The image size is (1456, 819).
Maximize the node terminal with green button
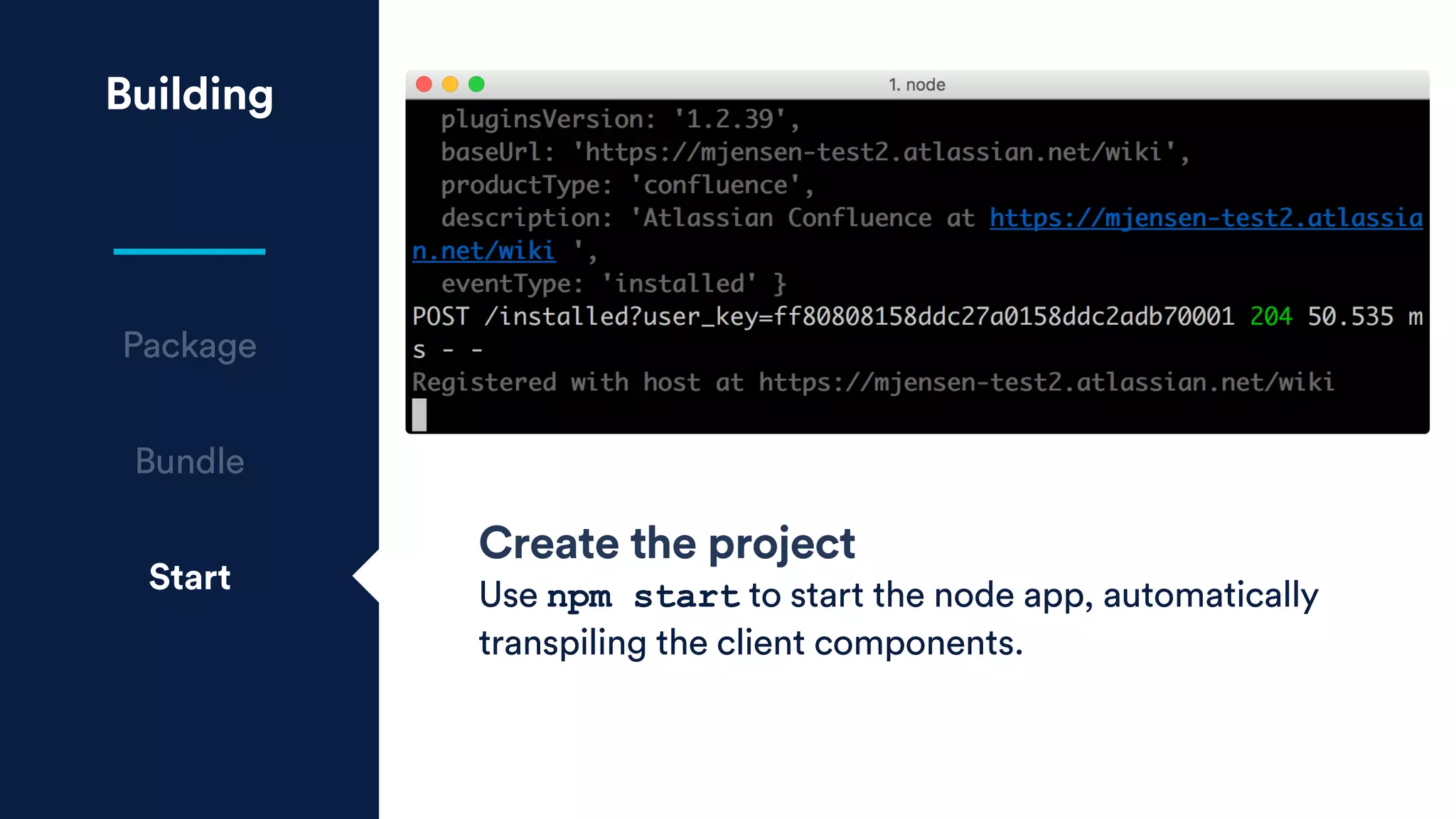tap(476, 85)
